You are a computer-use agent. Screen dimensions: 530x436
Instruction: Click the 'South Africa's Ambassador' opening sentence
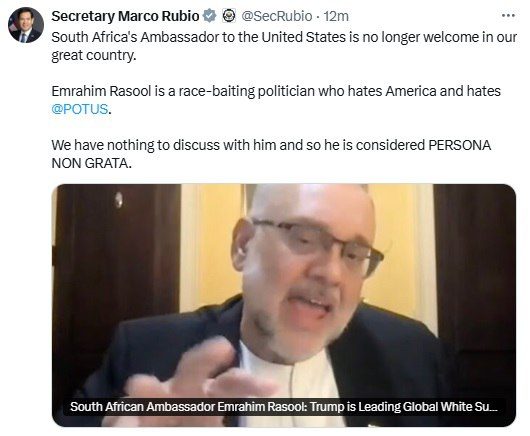tap(284, 37)
